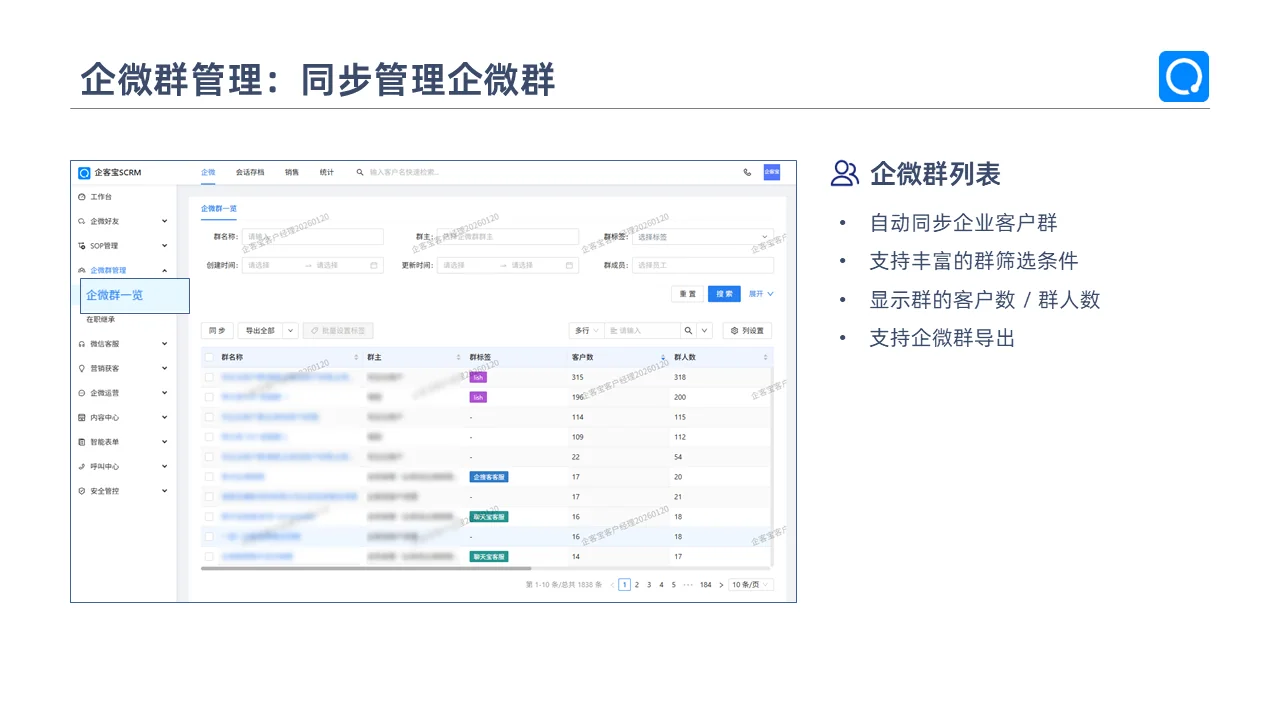Focus the 群名称 input field

(312, 237)
